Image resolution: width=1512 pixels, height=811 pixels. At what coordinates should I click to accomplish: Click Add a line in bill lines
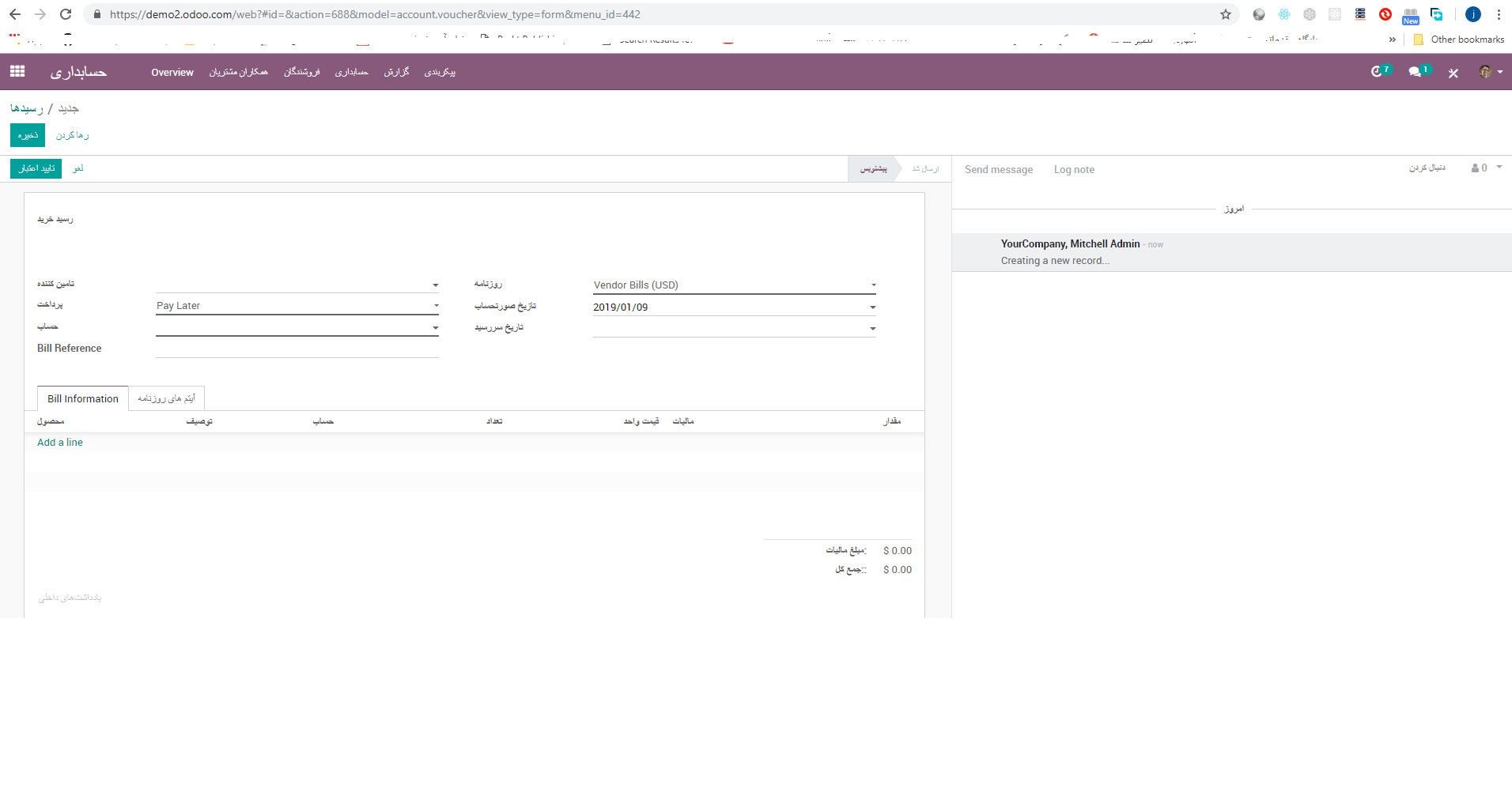pyautogui.click(x=59, y=442)
